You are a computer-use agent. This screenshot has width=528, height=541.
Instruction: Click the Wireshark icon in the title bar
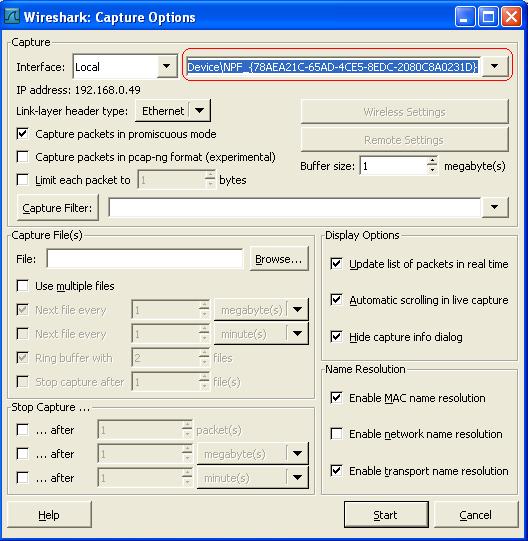click(11, 17)
